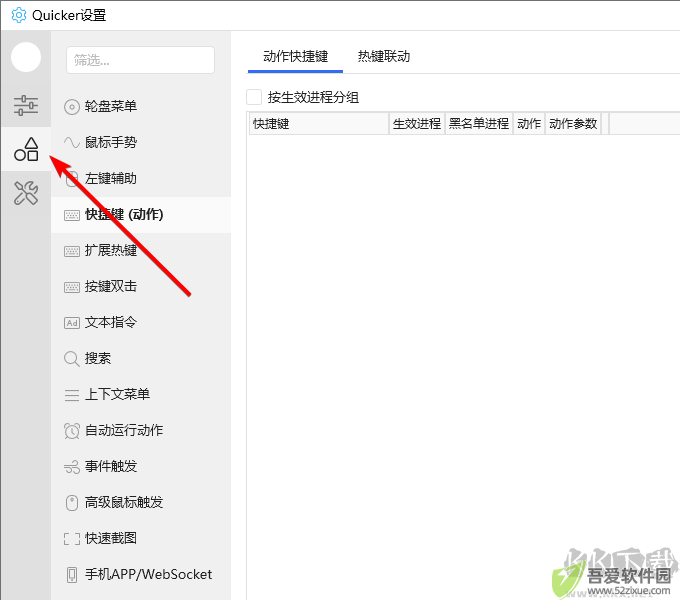Open 轮盘菜单 settings
This screenshot has height=600, width=680.
[141, 106]
